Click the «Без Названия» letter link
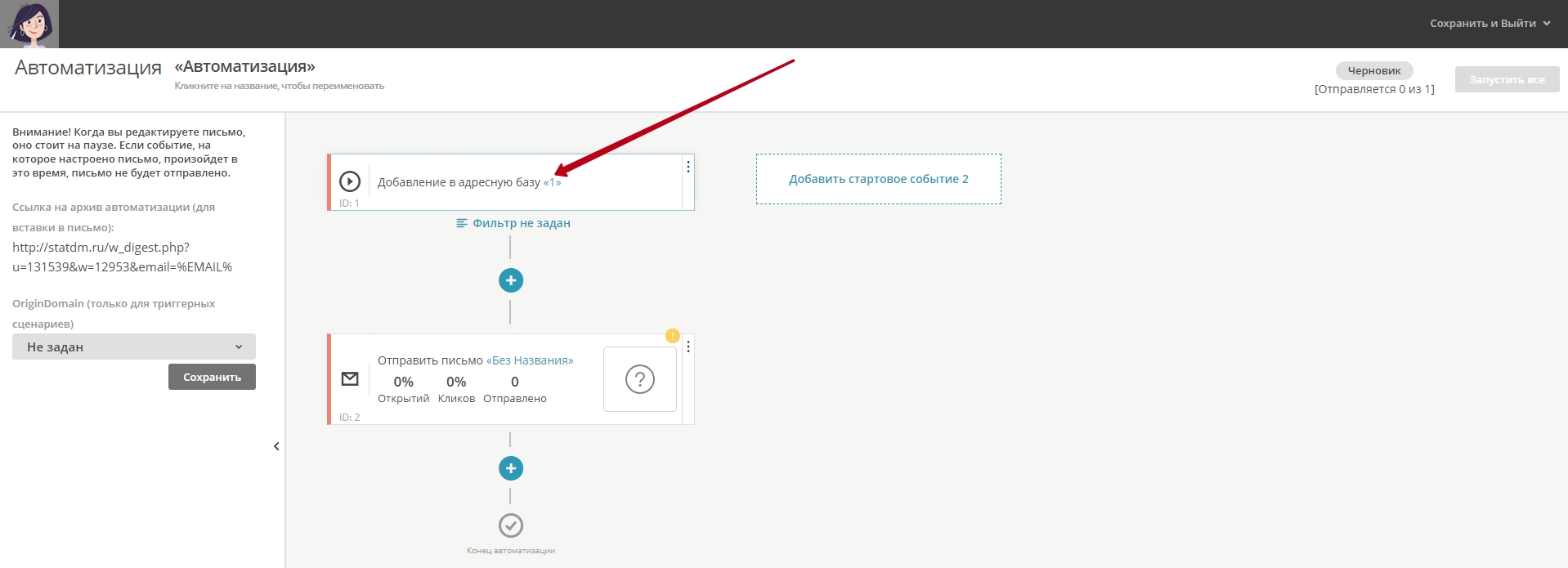Viewport: 1568px width, 568px height. 530,360
